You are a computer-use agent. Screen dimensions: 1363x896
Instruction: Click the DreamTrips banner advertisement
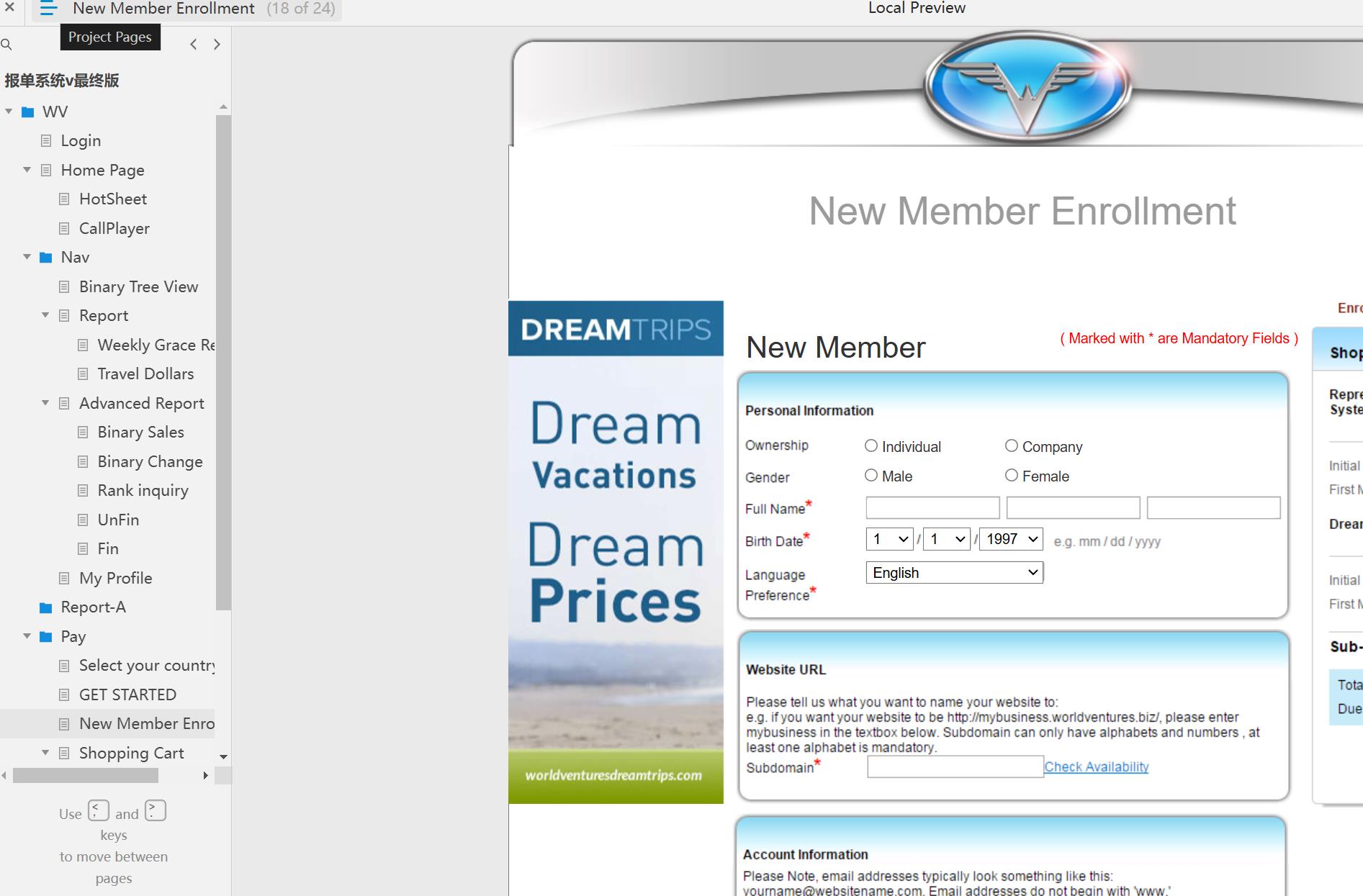click(616, 552)
